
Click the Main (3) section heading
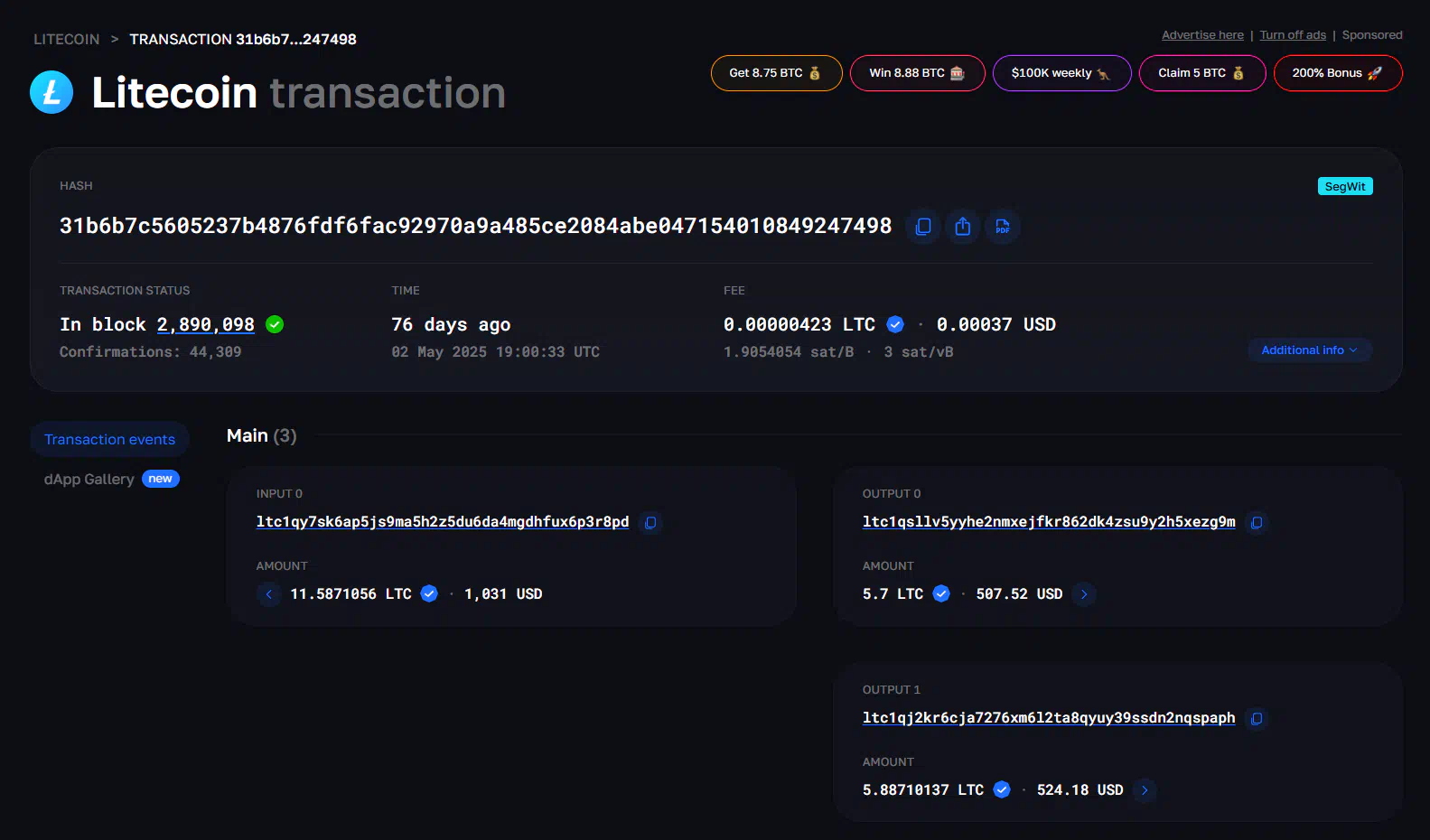261,435
